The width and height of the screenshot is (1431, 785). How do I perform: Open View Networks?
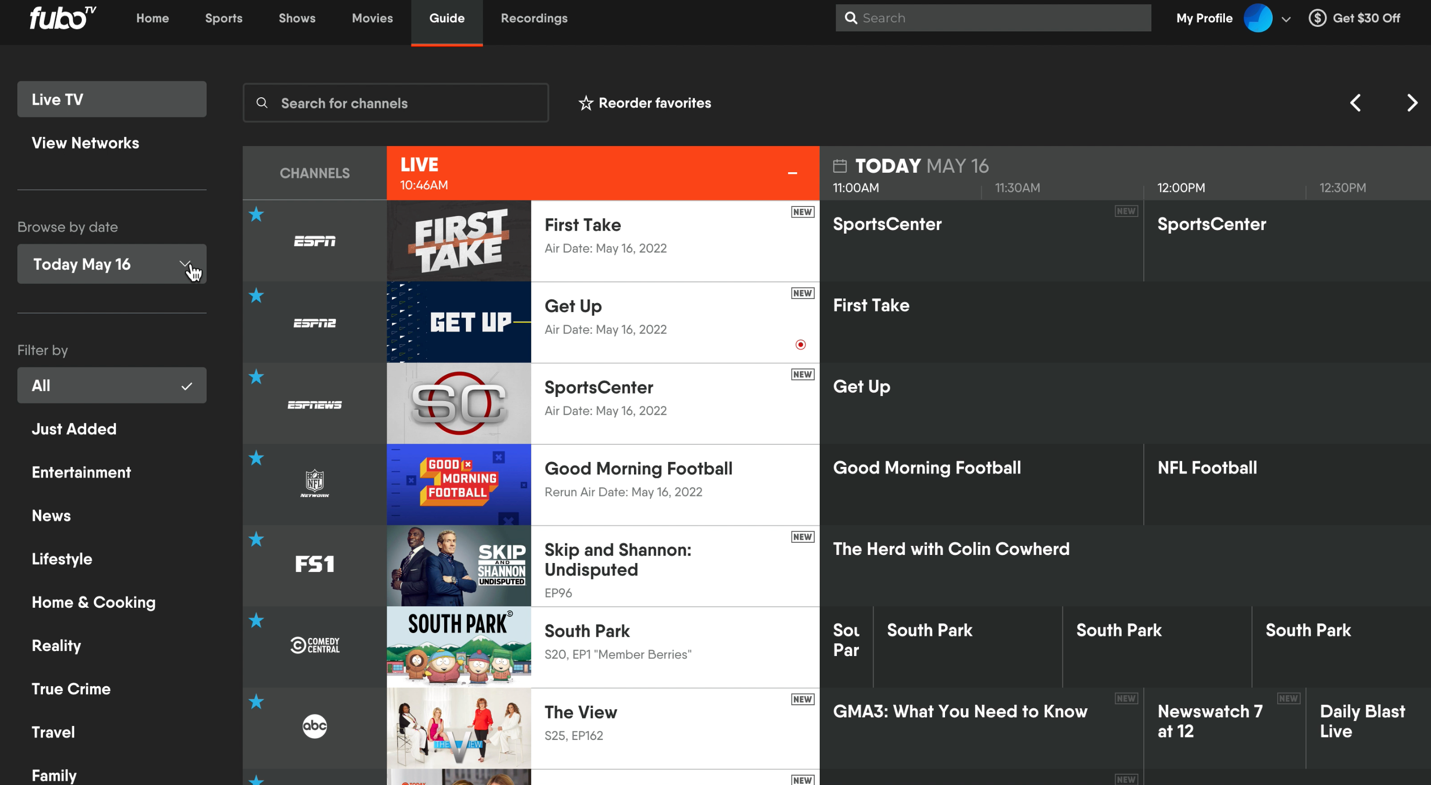[x=85, y=143]
